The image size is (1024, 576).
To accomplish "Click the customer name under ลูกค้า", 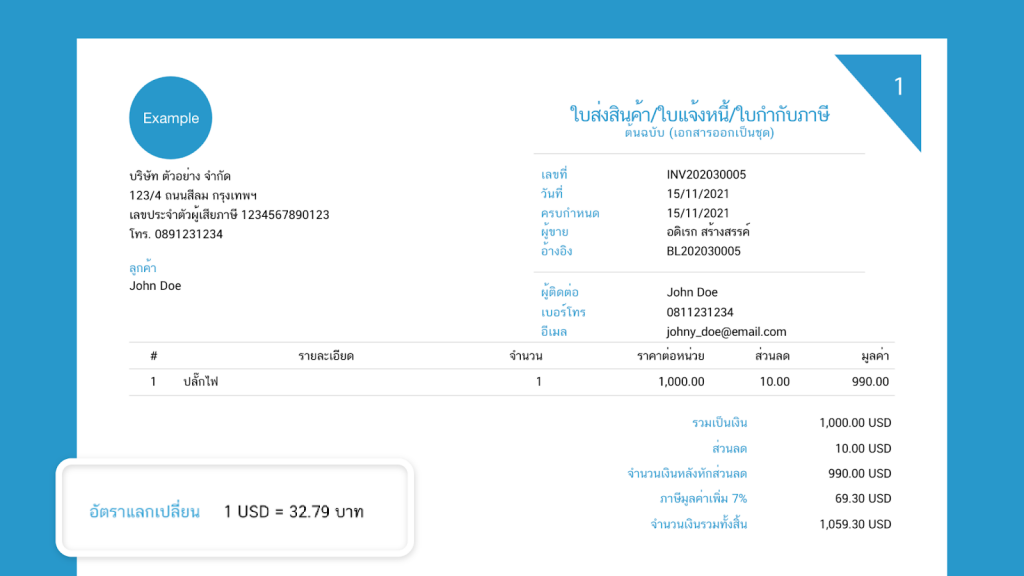I will [155, 286].
